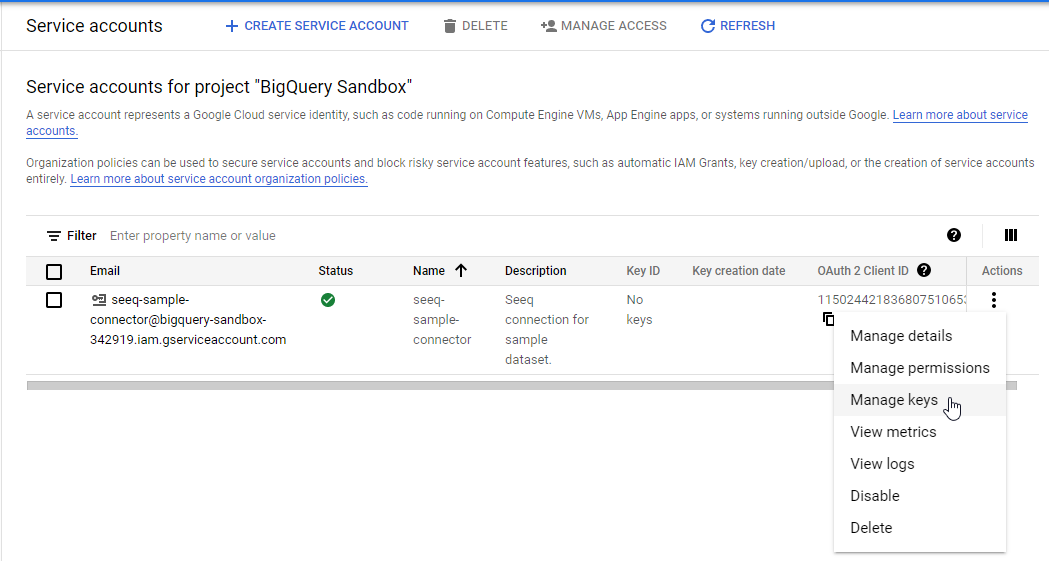Copy the OAuth 2 Client ID
Image resolution: width=1049 pixels, height=561 pixels.
[x=827, y=319]
